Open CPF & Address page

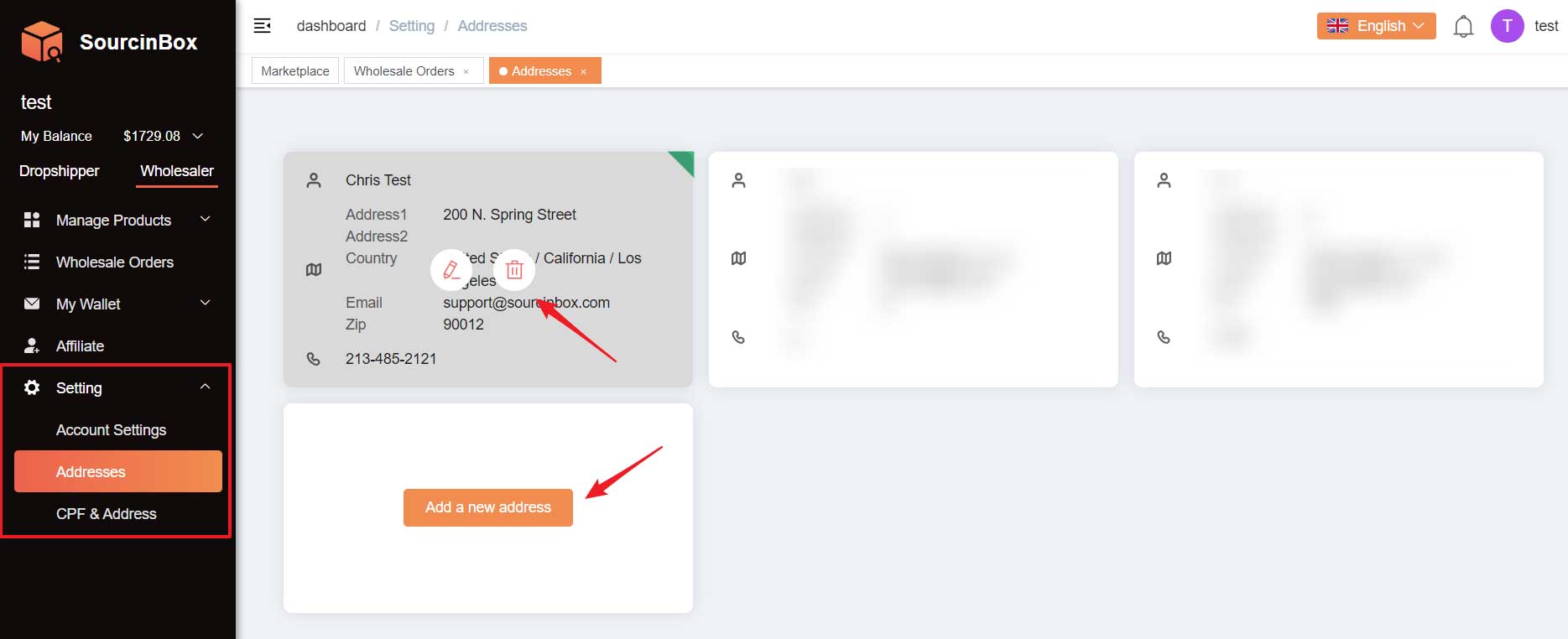click(107, 513)
